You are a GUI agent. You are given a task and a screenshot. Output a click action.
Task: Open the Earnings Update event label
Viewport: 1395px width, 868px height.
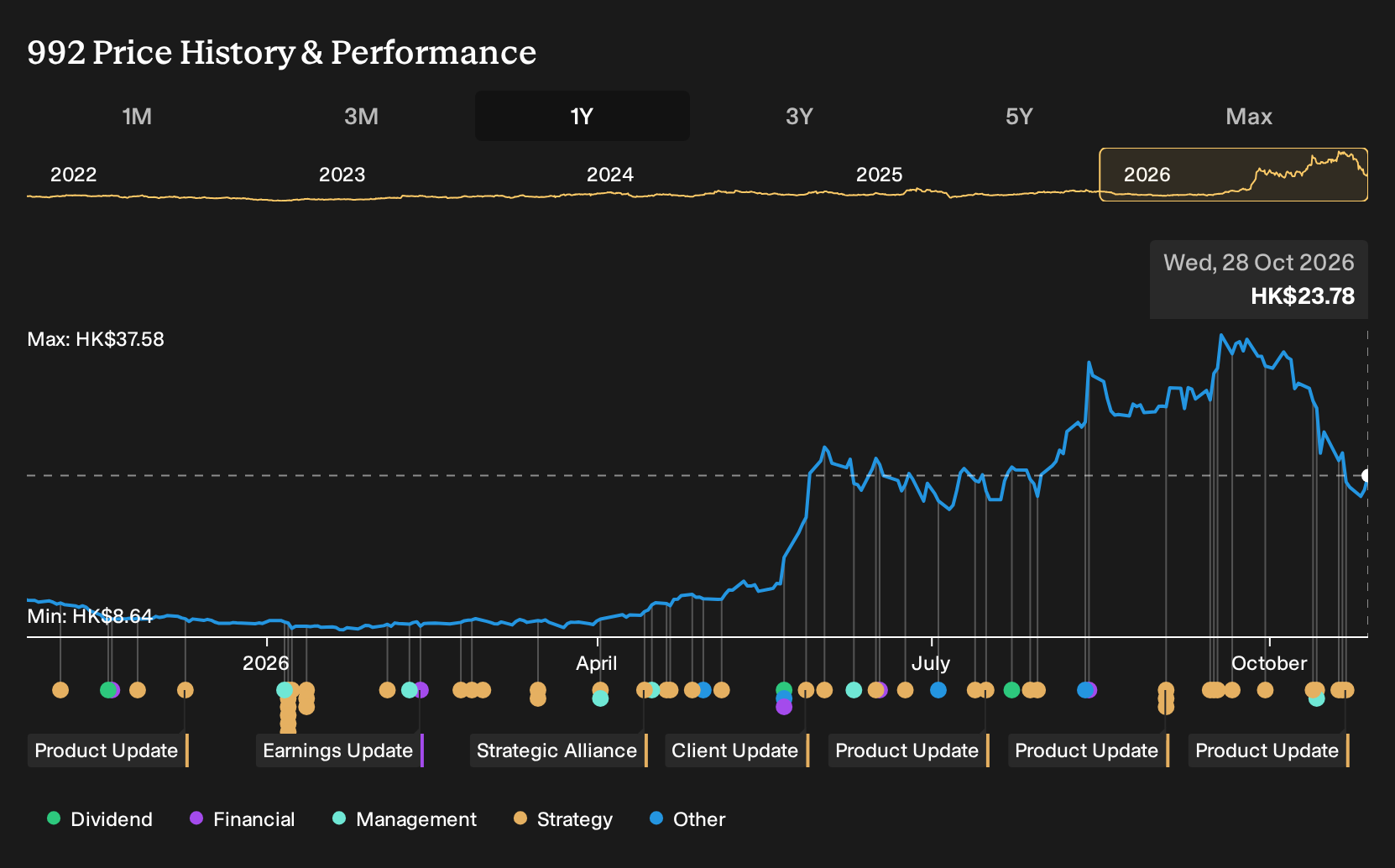click(x=340, y=750)
